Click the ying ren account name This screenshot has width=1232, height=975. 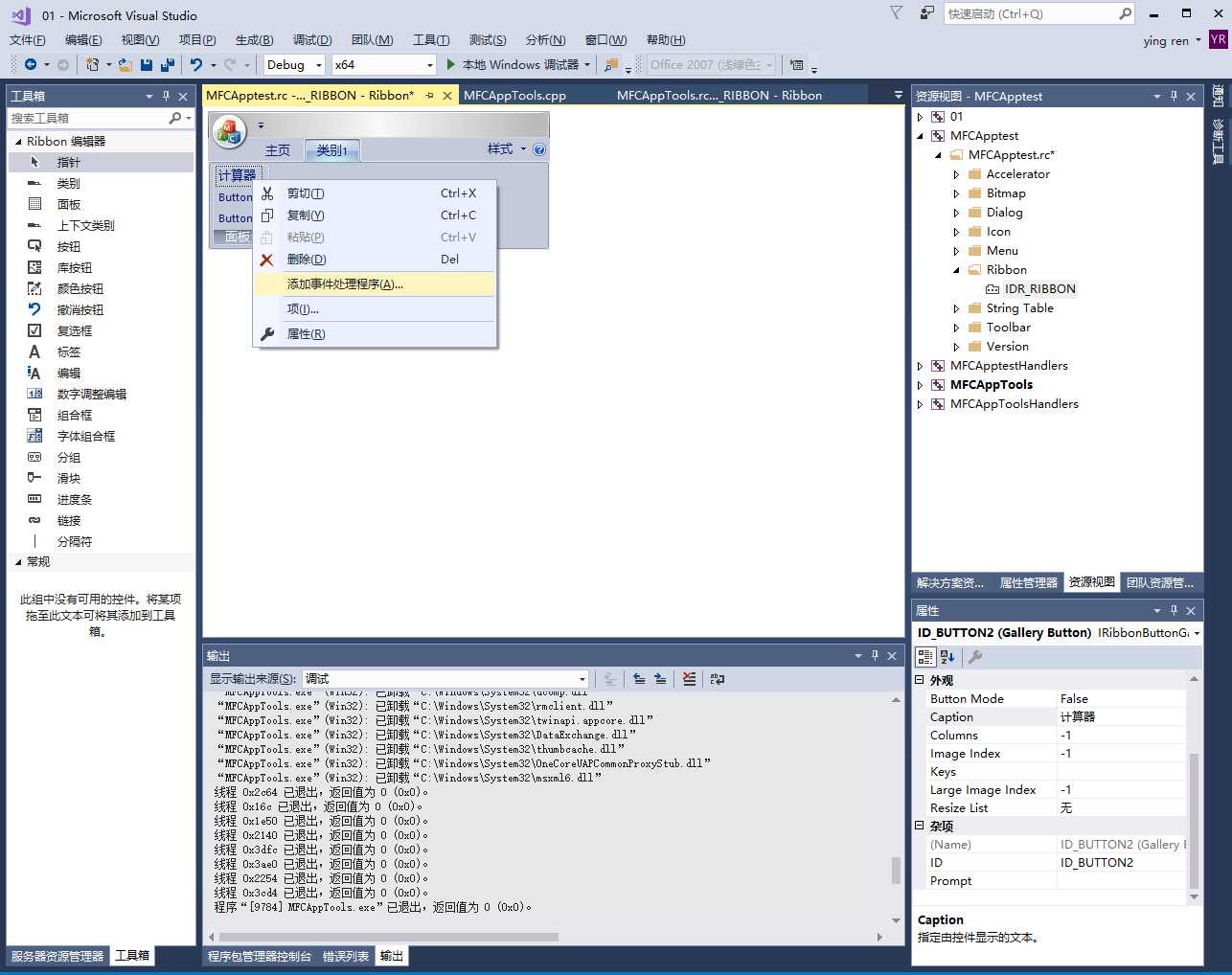1166,40
